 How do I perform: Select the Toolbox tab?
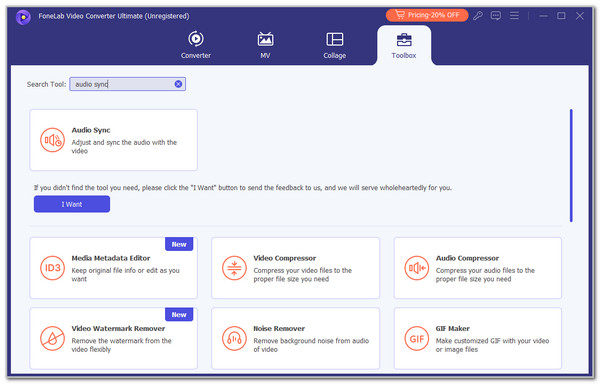click(404, 45)
